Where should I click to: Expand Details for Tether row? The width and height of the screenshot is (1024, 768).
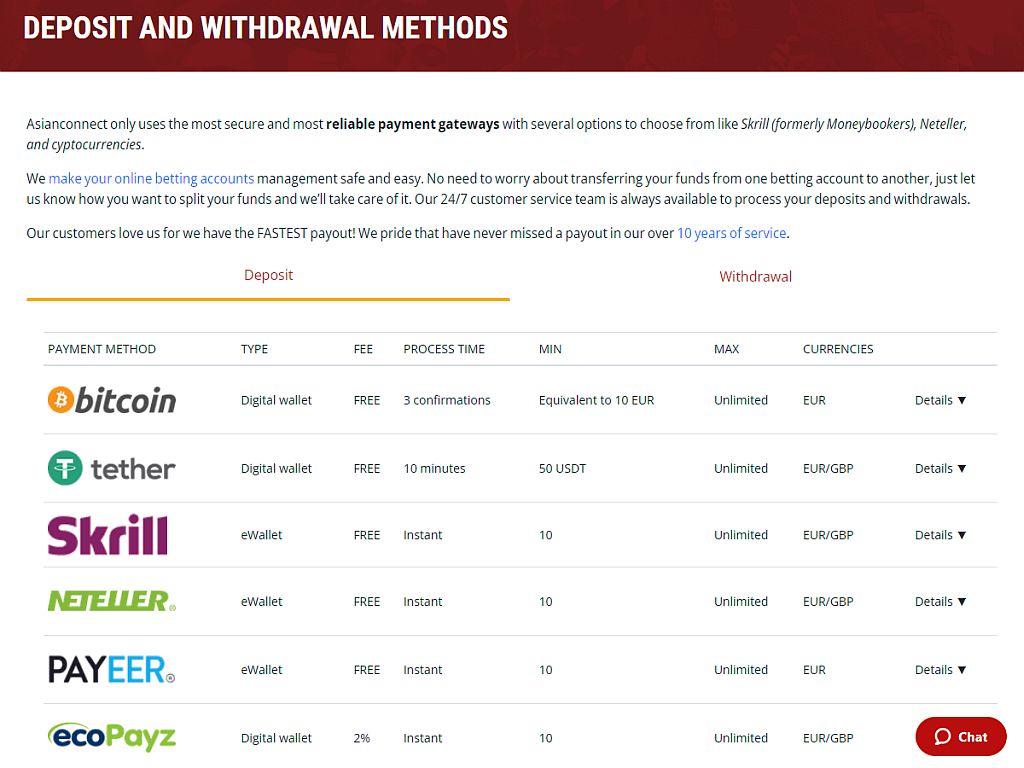940,468
